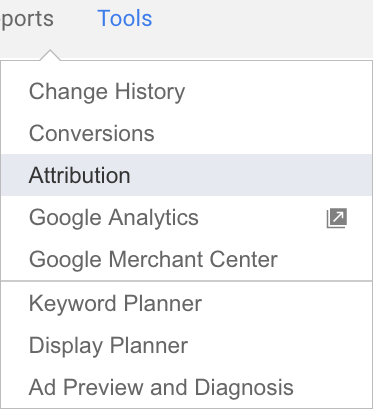Click the dropdown caret notch under Tools
The width and height of the screenshot is (373, 409).
50,55
